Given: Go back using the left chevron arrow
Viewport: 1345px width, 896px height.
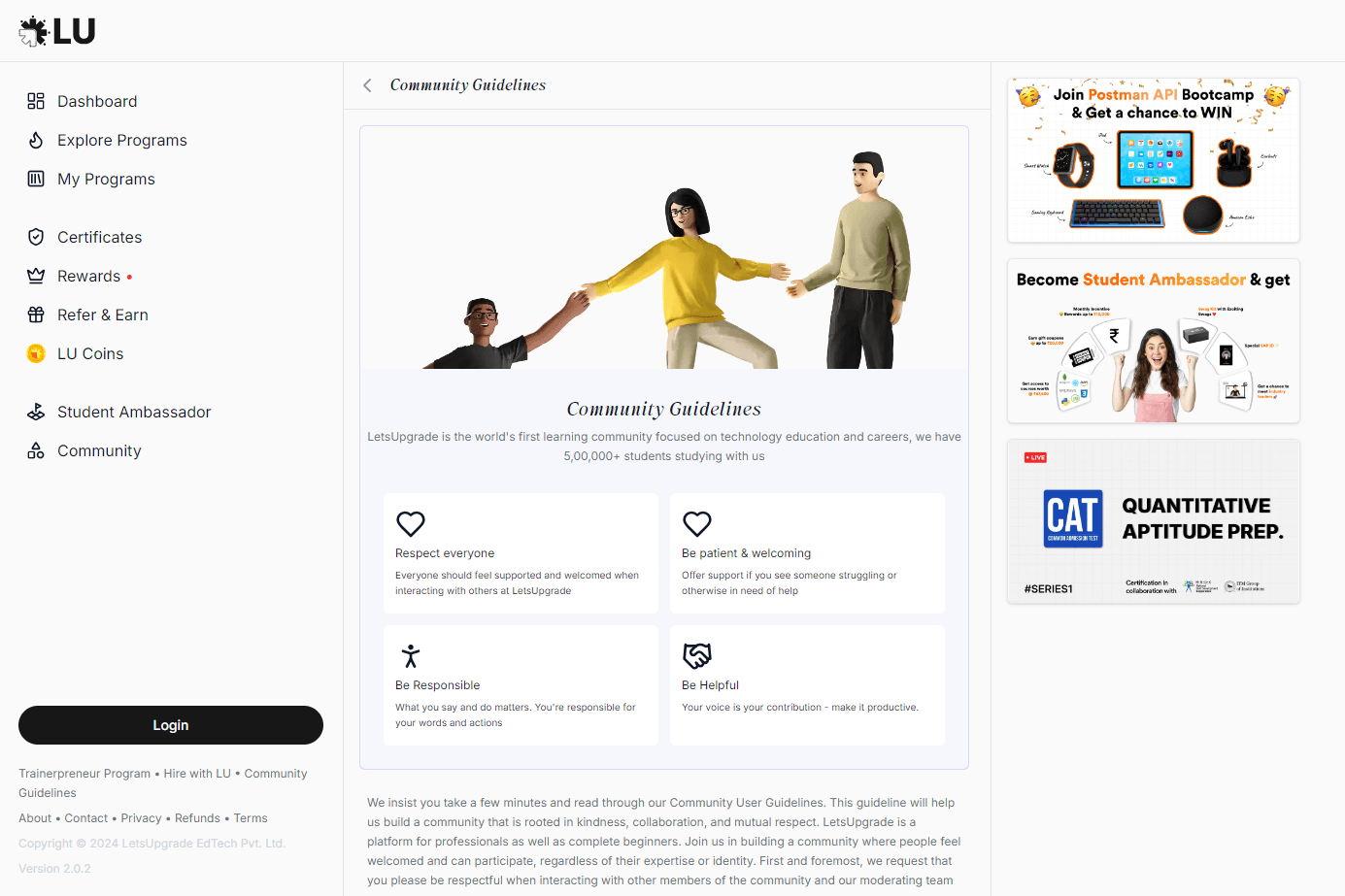Looking at the screenshot, I should pos(367,84).
